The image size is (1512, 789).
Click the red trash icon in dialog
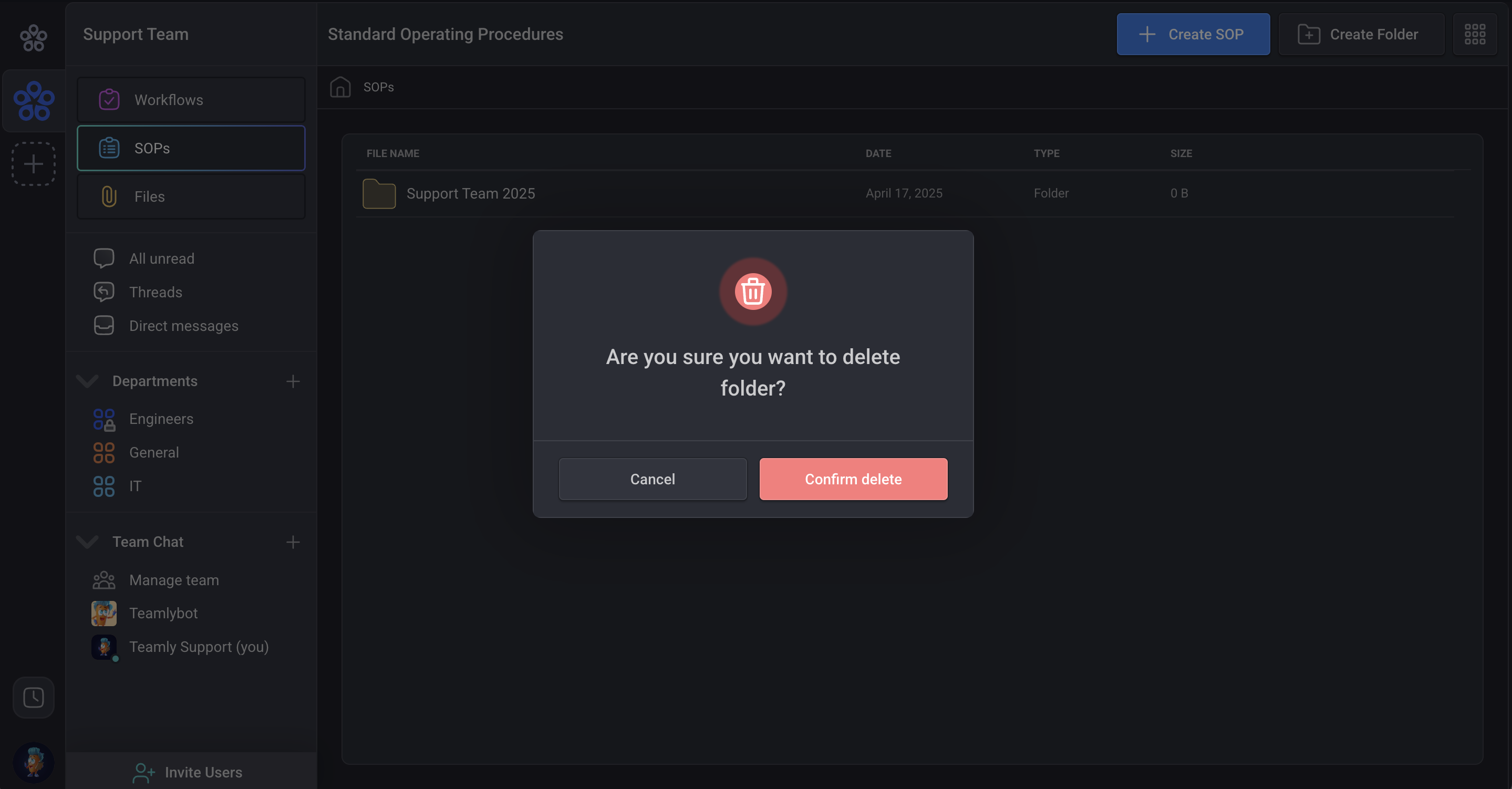click(x=752, y=291)
